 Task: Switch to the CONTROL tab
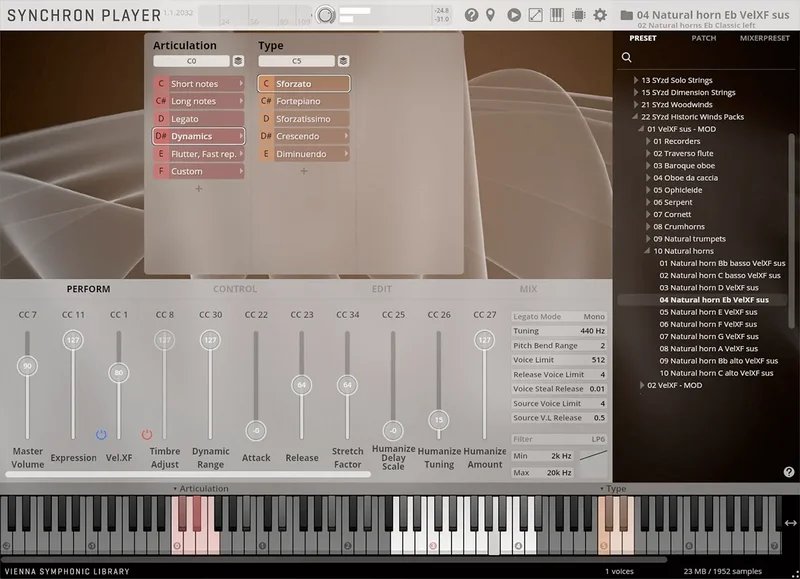pos(235,289)
